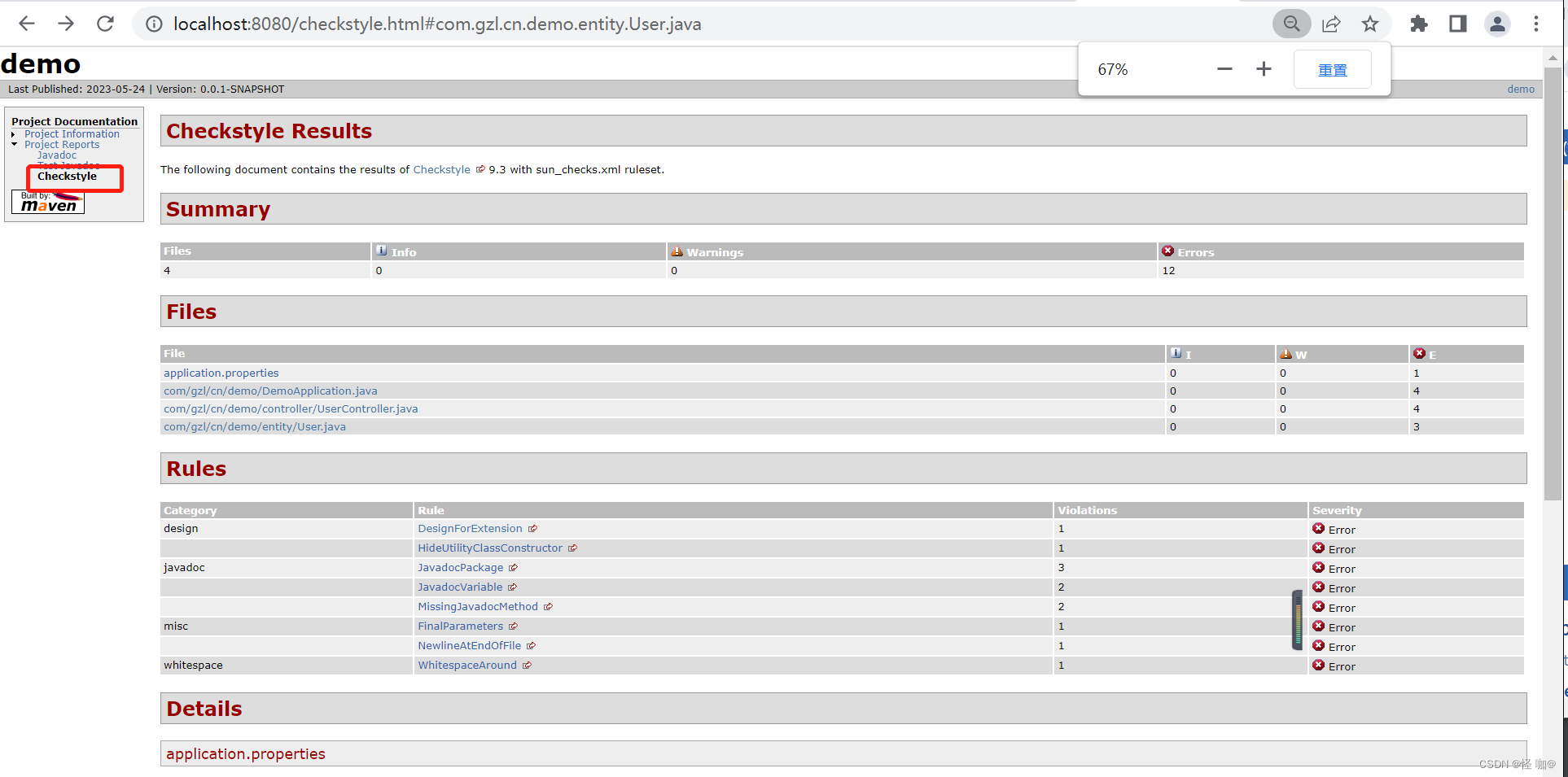Click external icon beside NewlineAtEndOfFile
Viewport: 1568px width, 777px height.
(x=531, y=646)
